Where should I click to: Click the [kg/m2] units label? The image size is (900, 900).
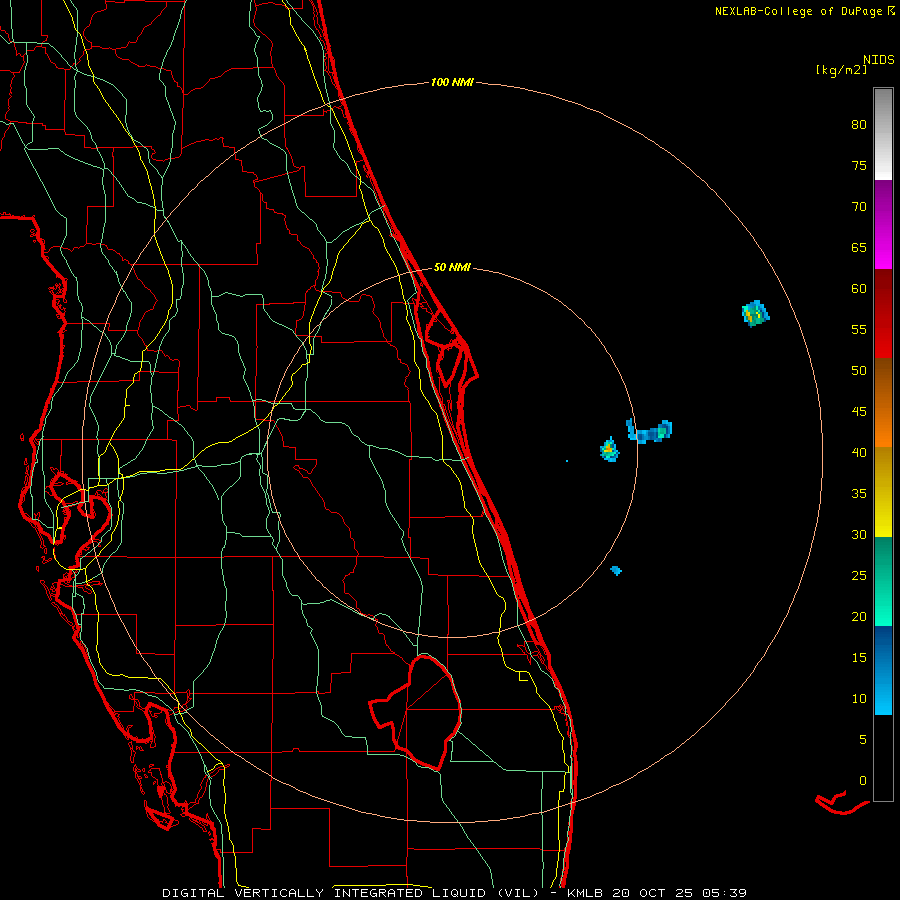click(x=841, y=70)
